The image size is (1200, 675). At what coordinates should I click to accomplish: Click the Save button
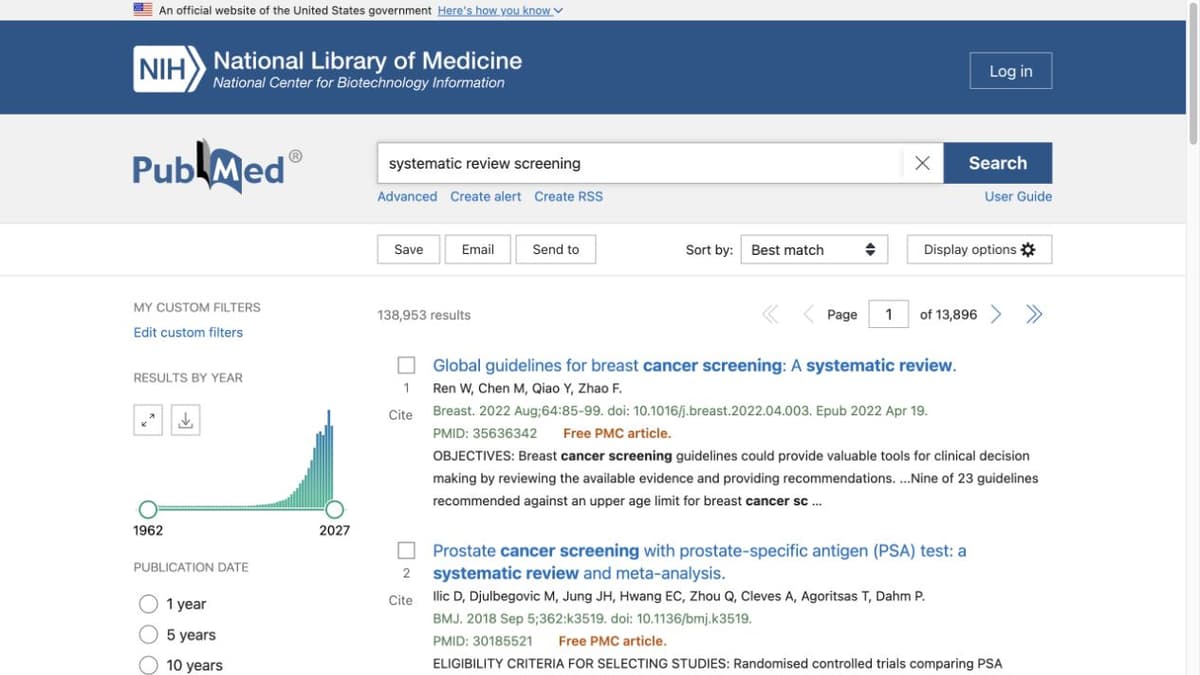[408, 249]
